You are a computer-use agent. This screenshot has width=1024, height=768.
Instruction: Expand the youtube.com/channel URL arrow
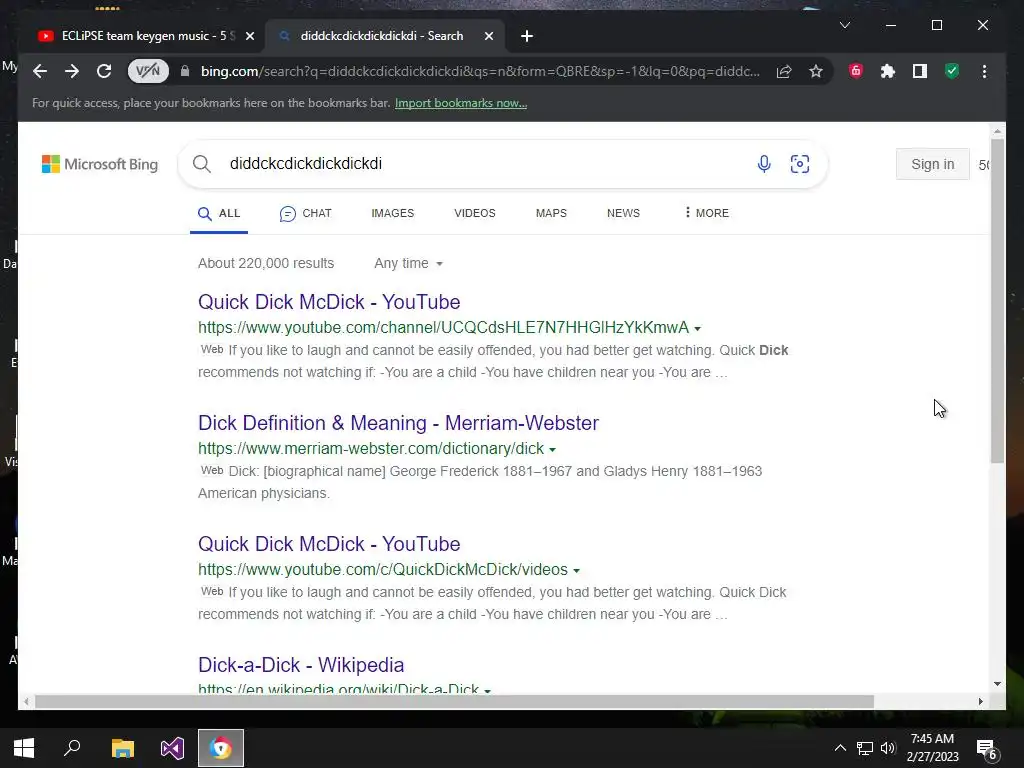click(697, 328)
